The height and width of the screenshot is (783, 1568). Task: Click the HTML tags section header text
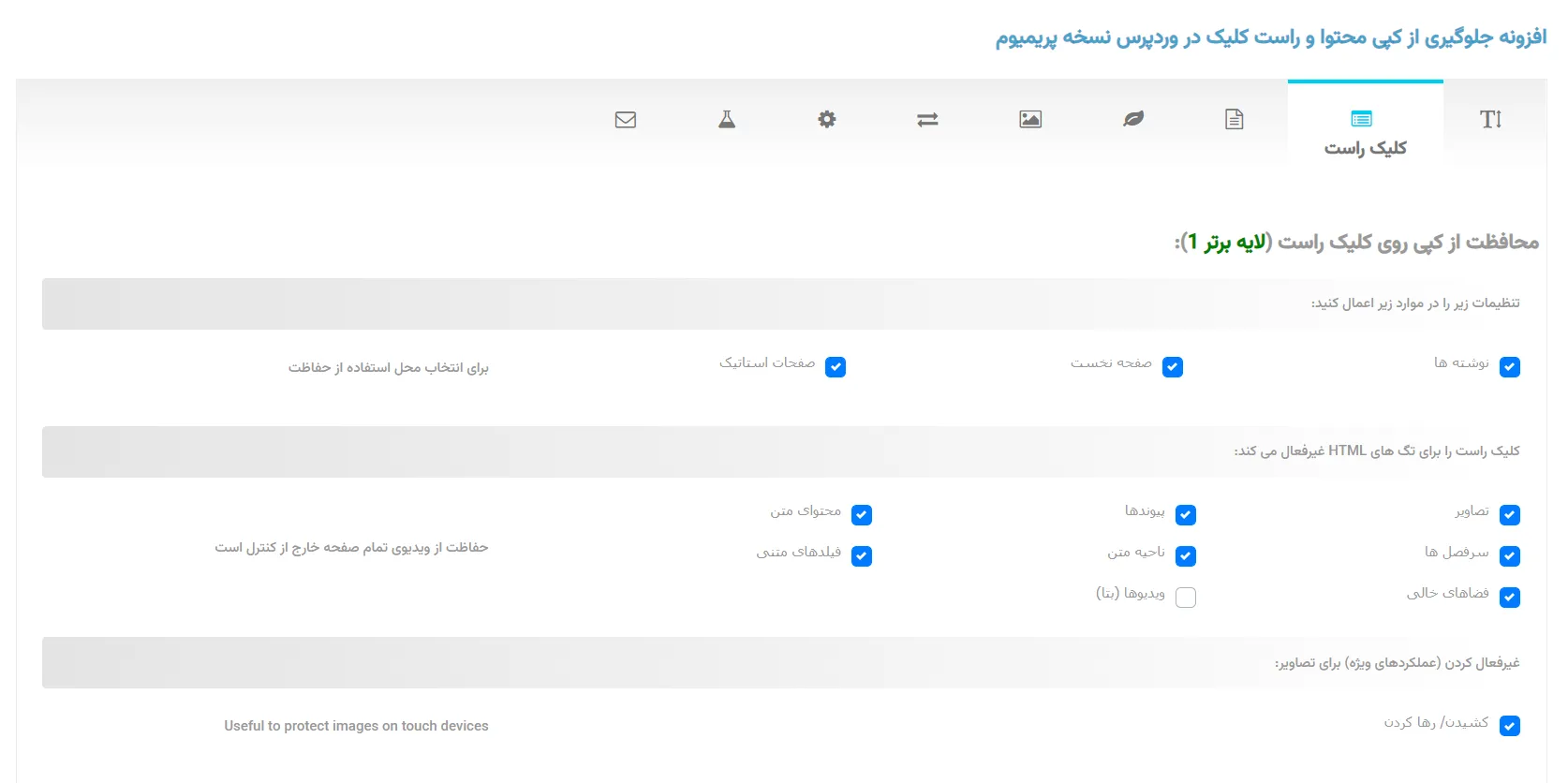click(1377, 451)
